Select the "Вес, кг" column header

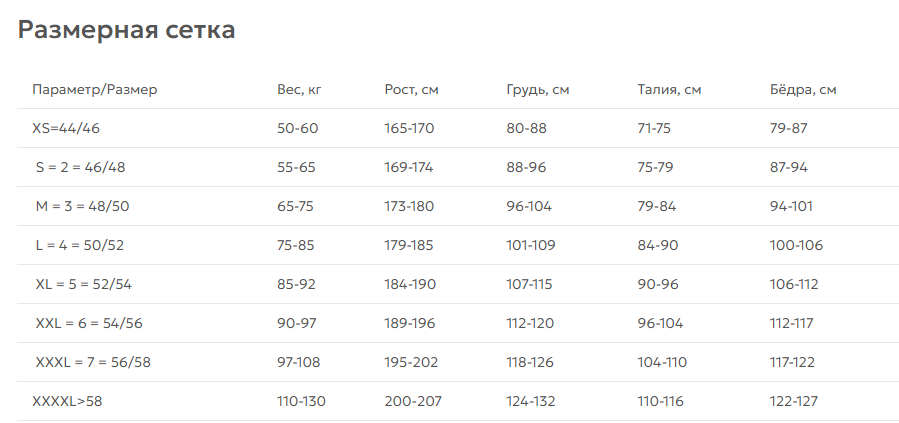pyautogui.click(x=299, y=90)
